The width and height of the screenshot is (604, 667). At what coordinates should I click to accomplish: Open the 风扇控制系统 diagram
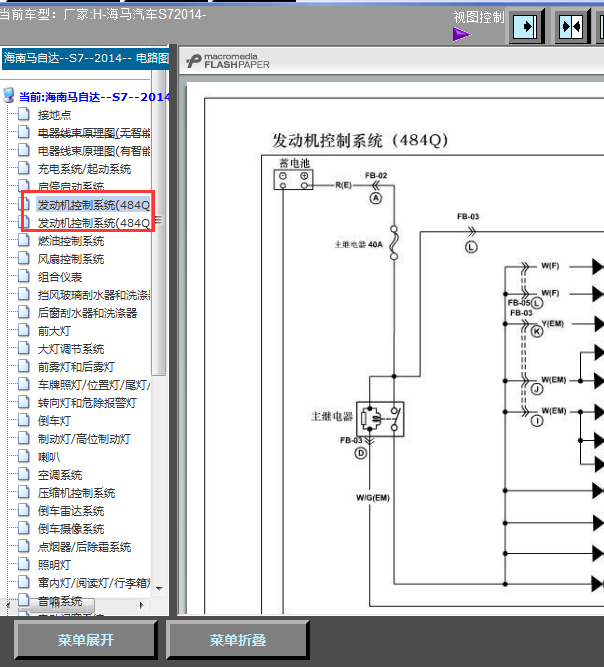click(71, 259)
